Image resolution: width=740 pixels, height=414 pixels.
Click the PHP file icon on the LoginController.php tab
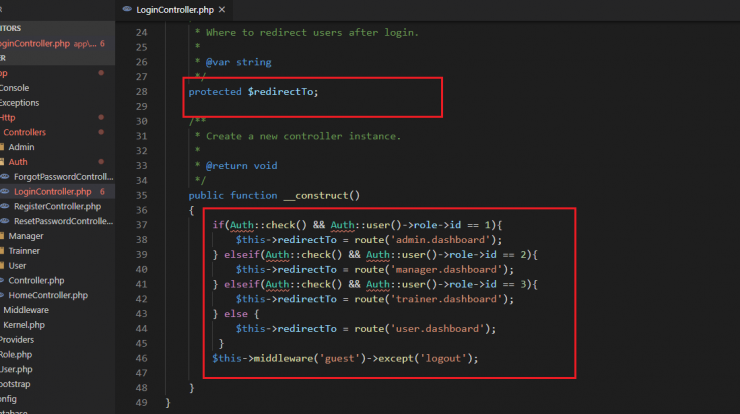(x=126, y=10)
